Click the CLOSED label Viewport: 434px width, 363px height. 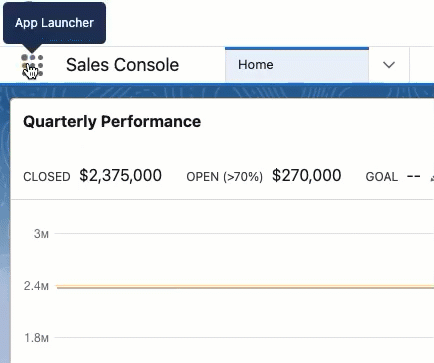[x=47, y=177]
